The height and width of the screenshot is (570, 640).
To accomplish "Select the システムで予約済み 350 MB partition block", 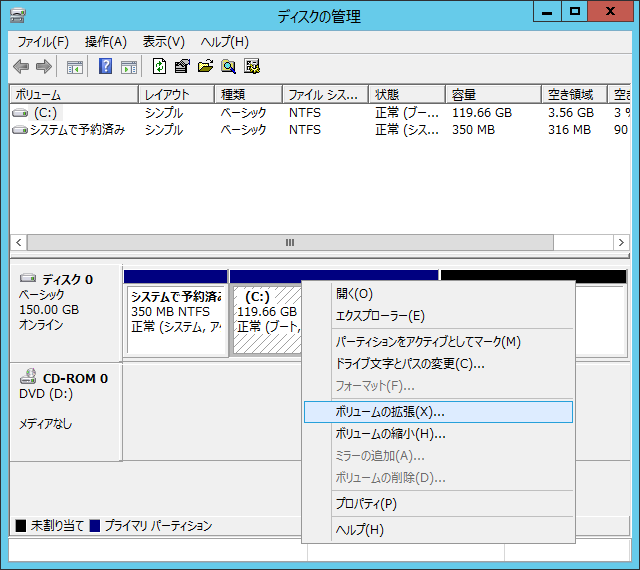I will pos(176,319).
